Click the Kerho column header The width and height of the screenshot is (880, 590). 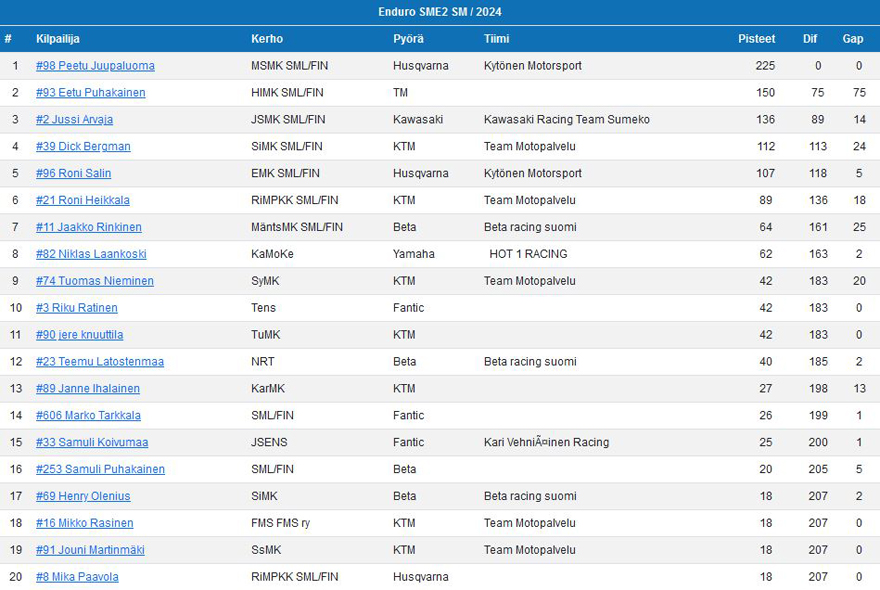coord(267,39)
